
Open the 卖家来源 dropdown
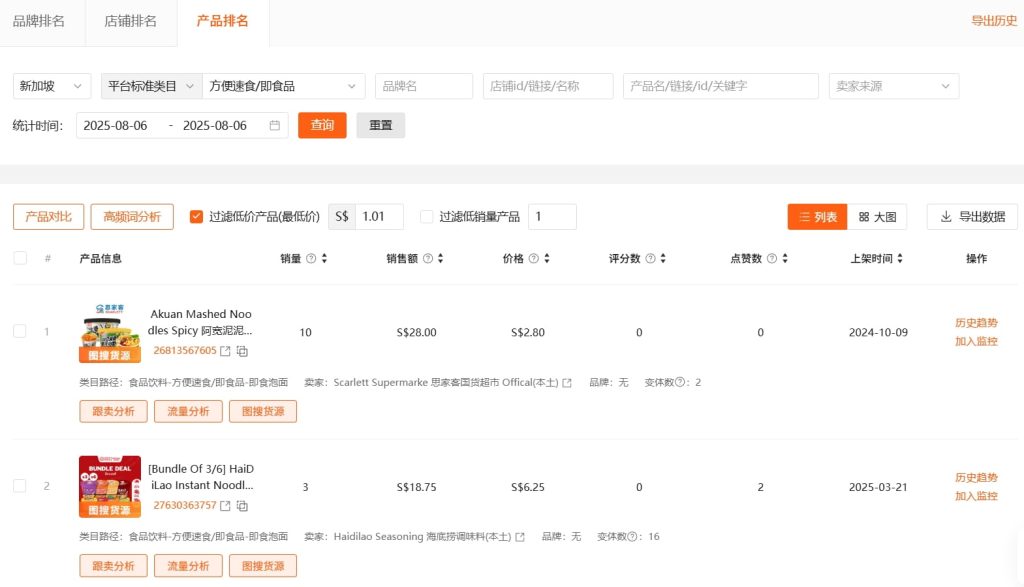point(893,86)
